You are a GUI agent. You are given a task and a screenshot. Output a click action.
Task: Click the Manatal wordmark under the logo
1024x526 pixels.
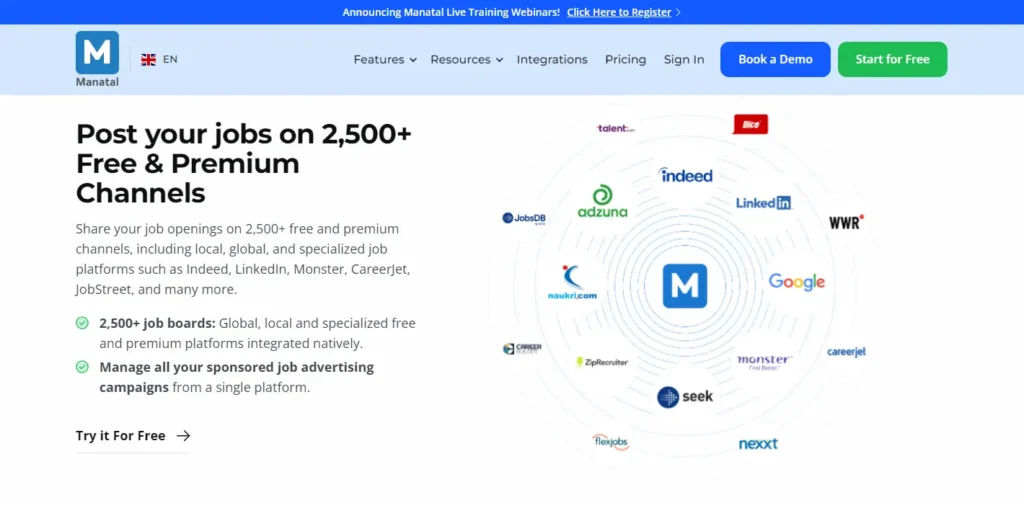tap(97, 82)
